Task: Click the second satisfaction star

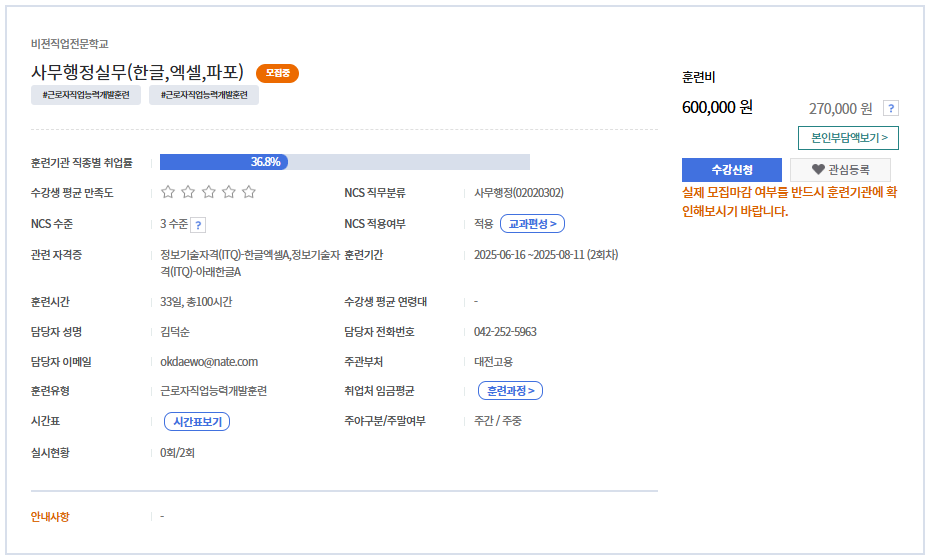Action: [188, 192]
